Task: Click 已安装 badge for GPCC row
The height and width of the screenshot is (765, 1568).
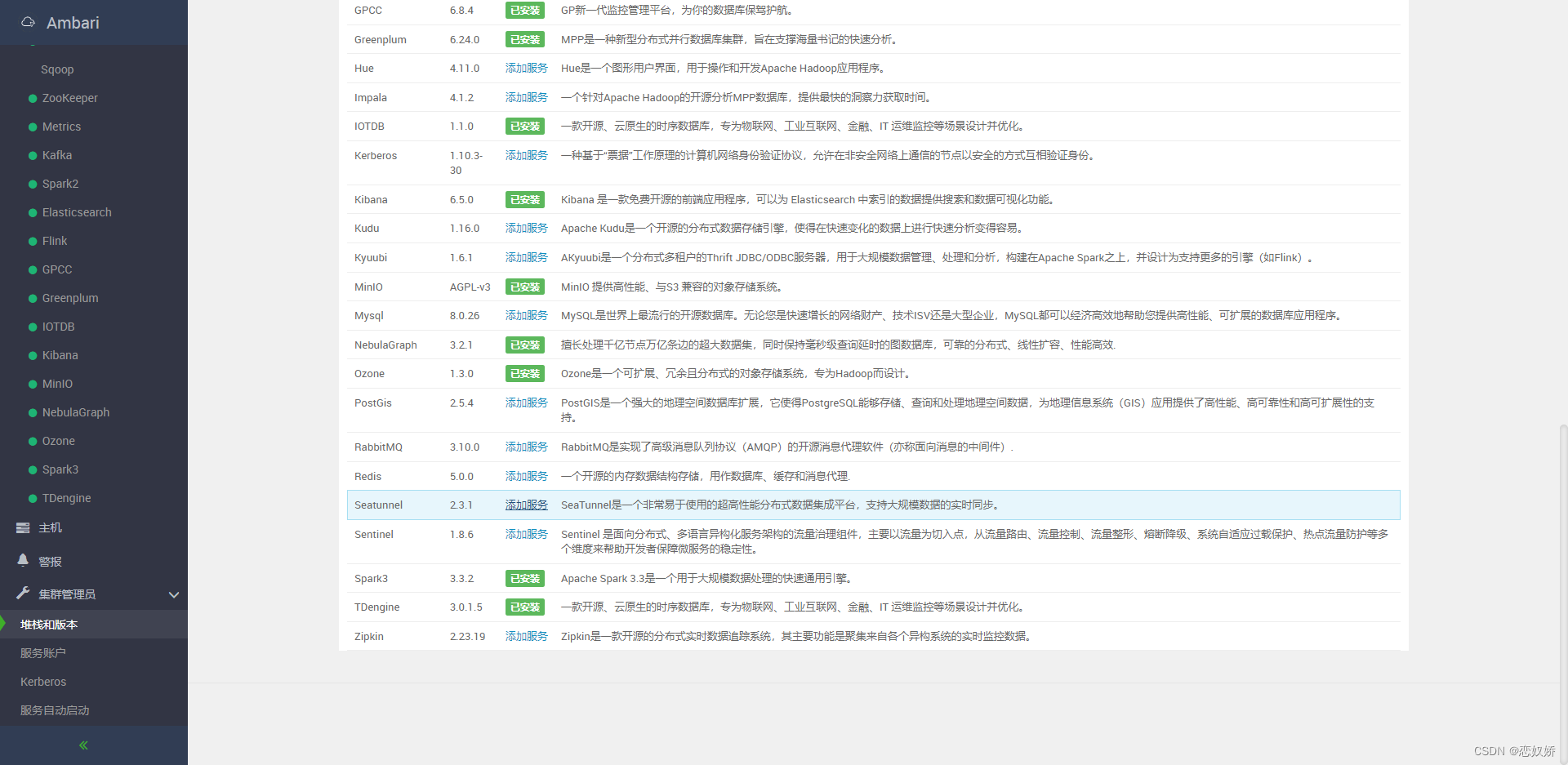Action: 525,11
